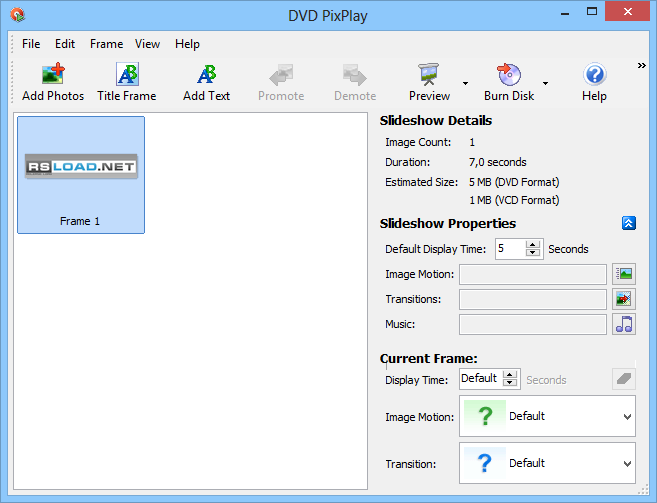Click the Demote arrow icon

355,74
